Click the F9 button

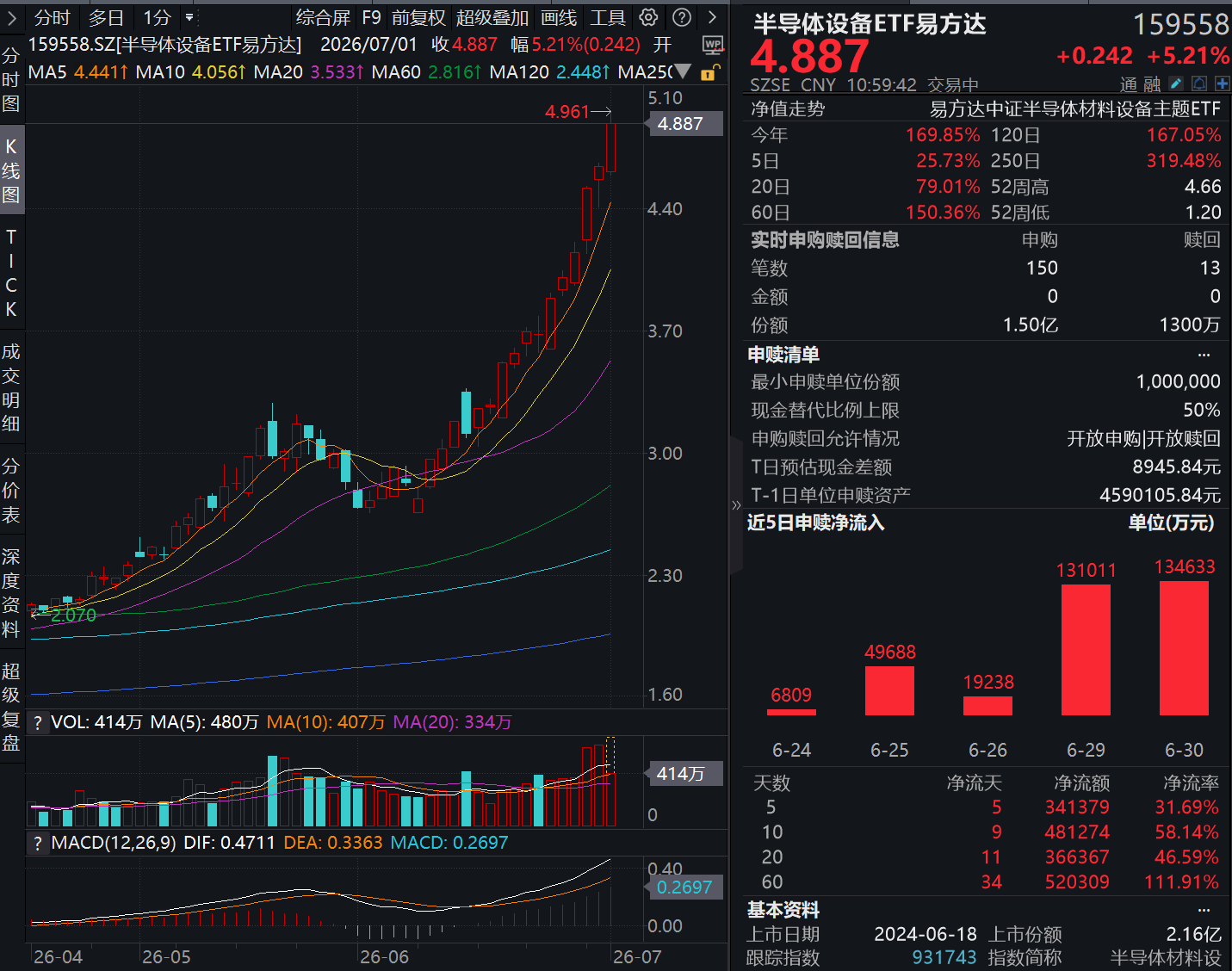coord(371,17)
